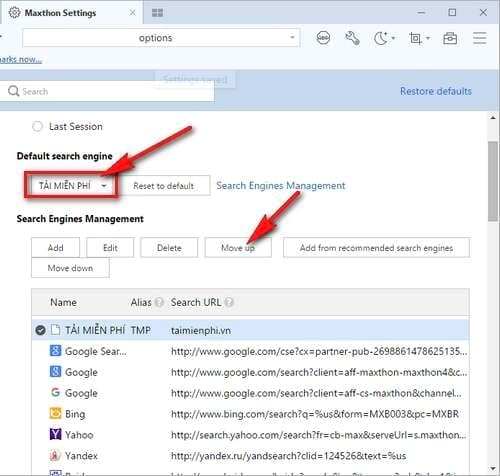Expand the address bar dropdown arrow
This screenshot has height=476, width=500.
pyautogui.click(x=292, y=37)
